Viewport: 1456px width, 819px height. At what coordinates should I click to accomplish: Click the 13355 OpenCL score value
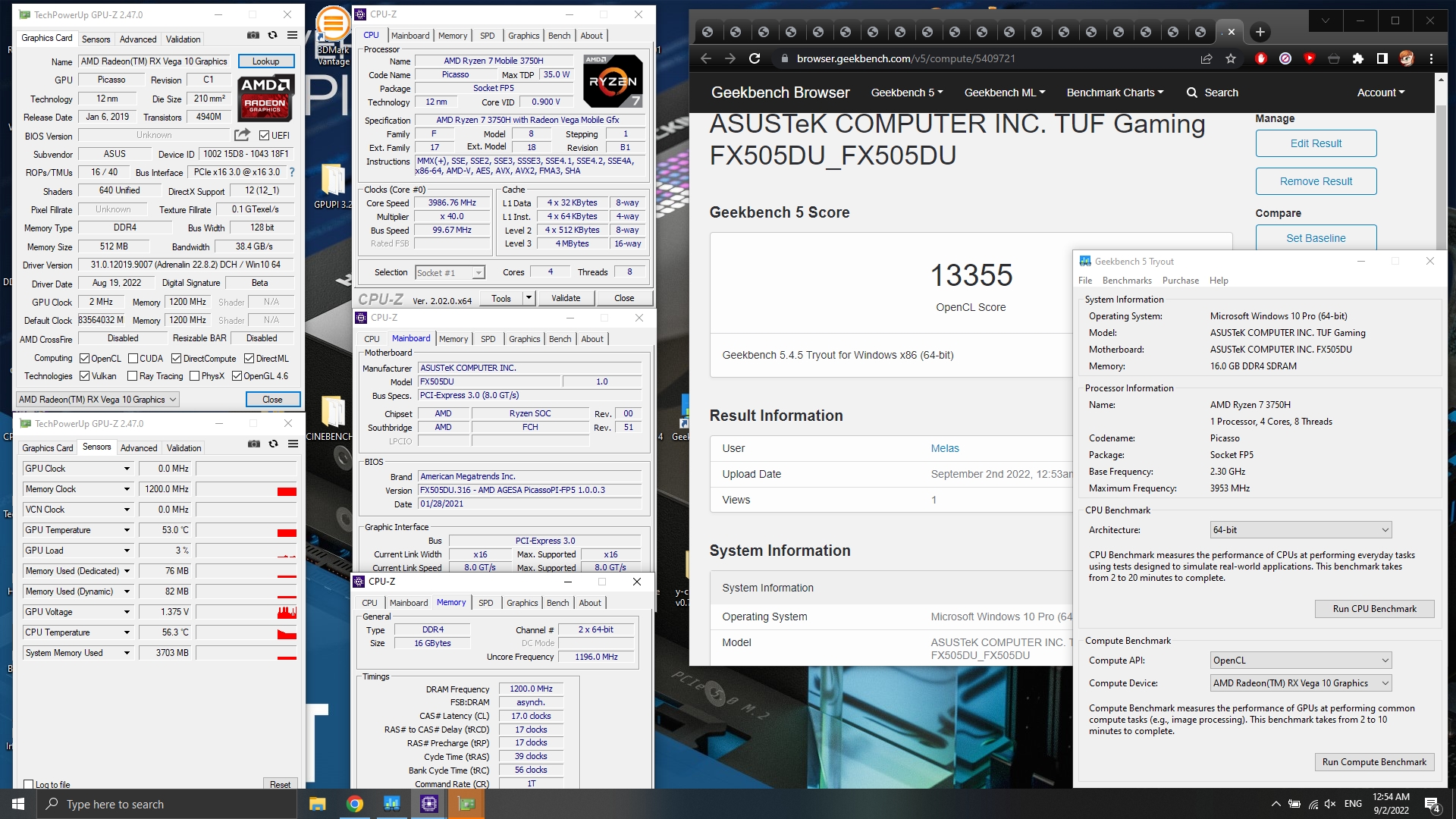tap(971, 275)
